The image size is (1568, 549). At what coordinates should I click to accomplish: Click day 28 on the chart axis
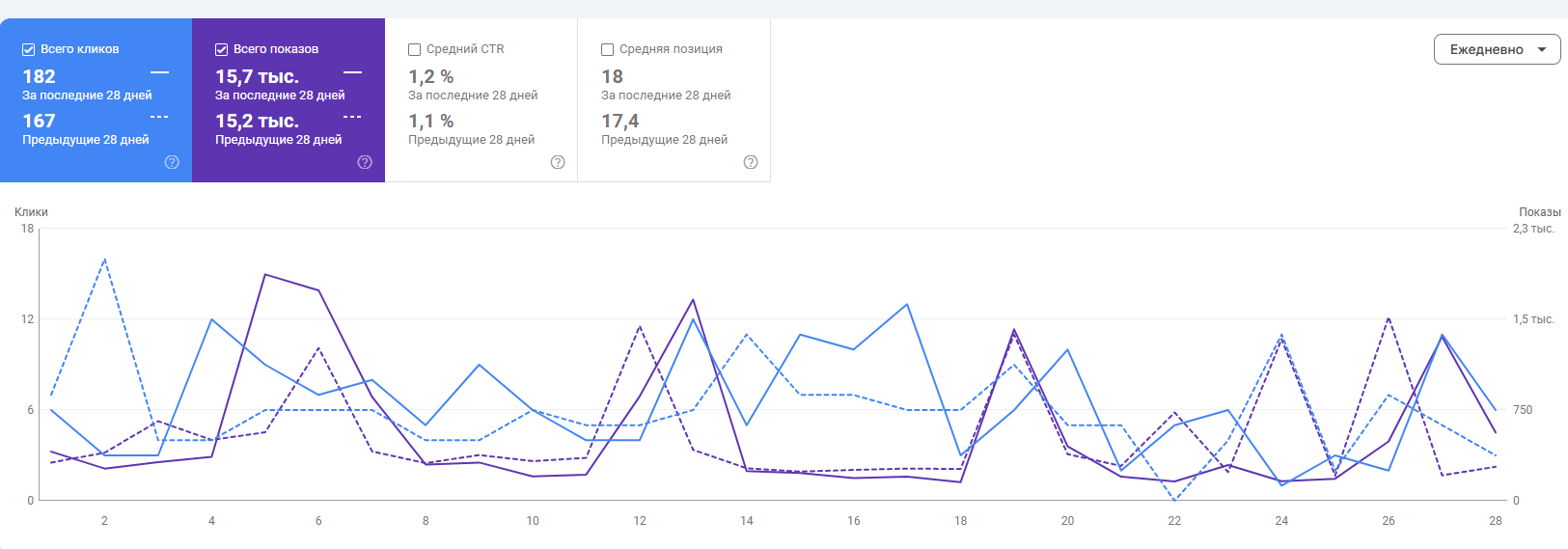coord(1495,521)
